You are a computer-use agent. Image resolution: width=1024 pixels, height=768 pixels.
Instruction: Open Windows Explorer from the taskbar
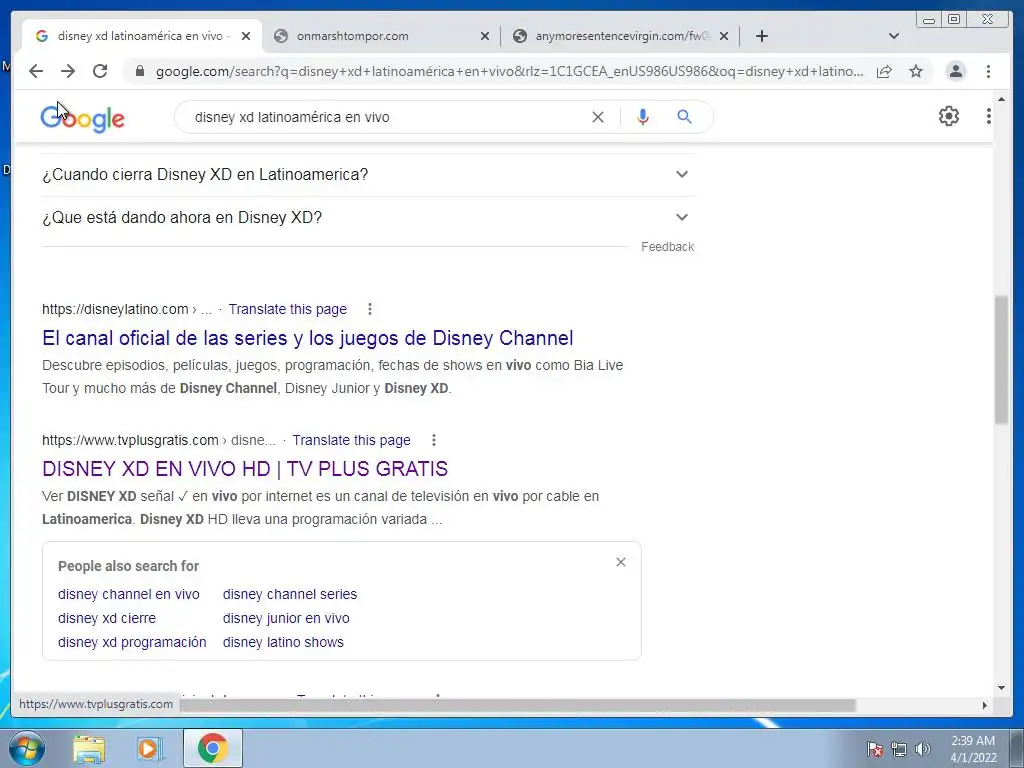(x=89, y=748)
